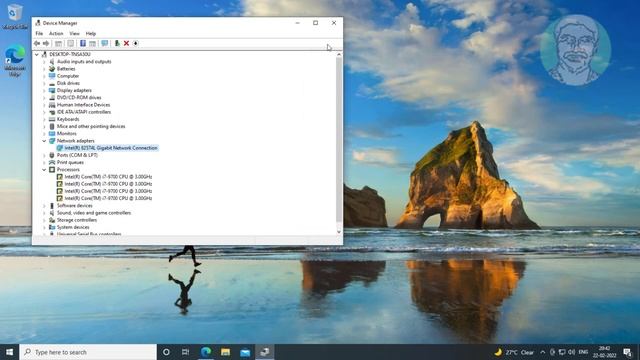The height and width of the screenshot is (360, 640).
Task: Select the last Intel Core i7-9700 processor entry
Action: [x=108, y=198]
